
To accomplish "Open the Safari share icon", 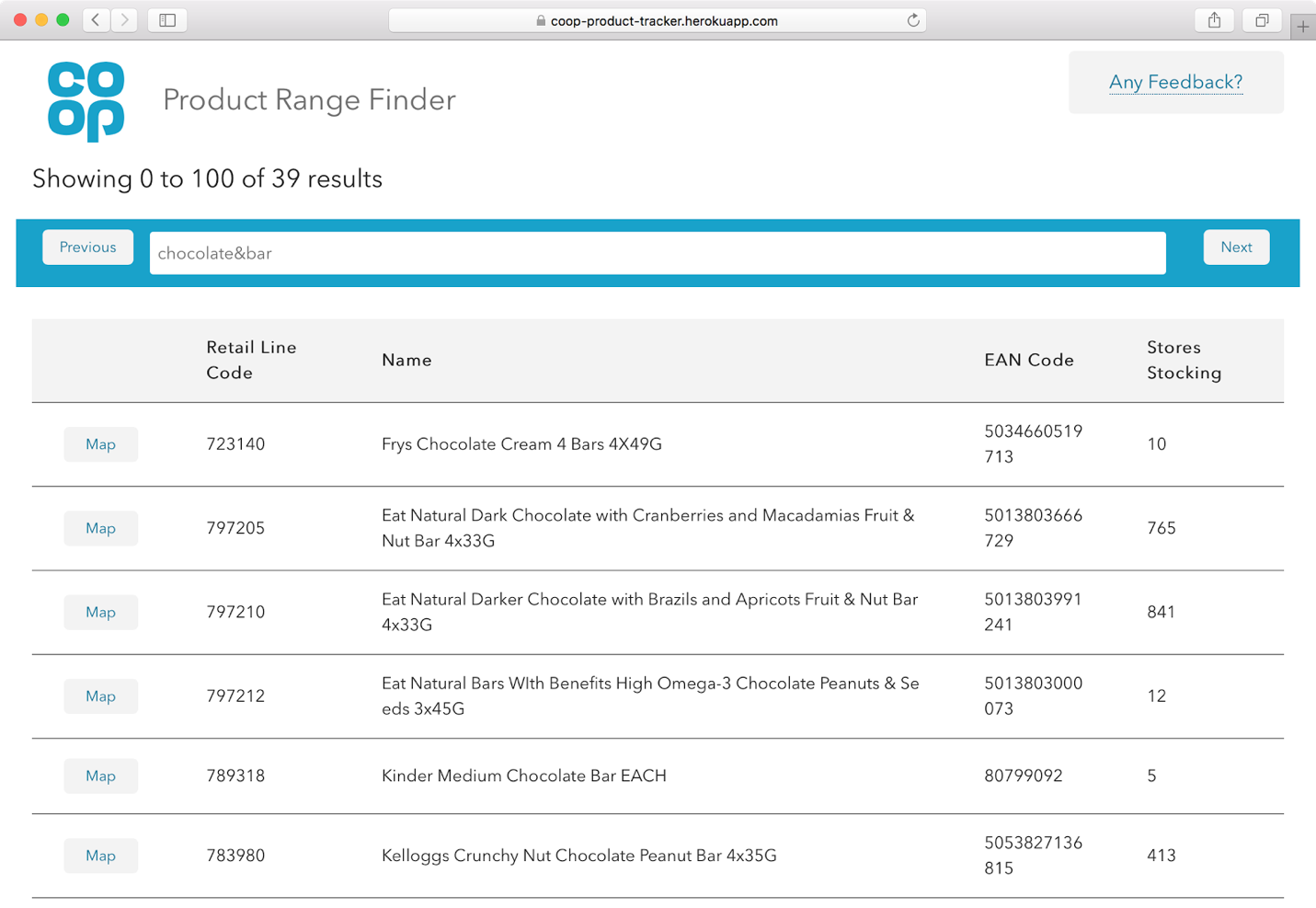I will click(1215, 19).
